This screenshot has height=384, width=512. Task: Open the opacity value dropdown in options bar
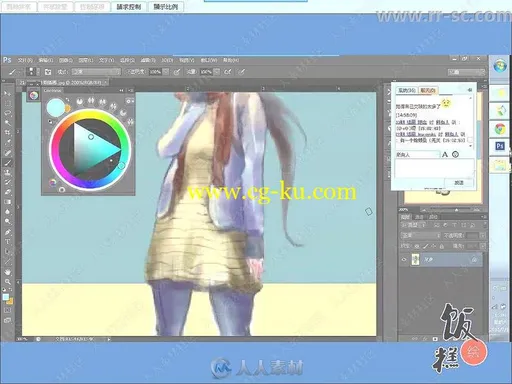tap(166, 72)
